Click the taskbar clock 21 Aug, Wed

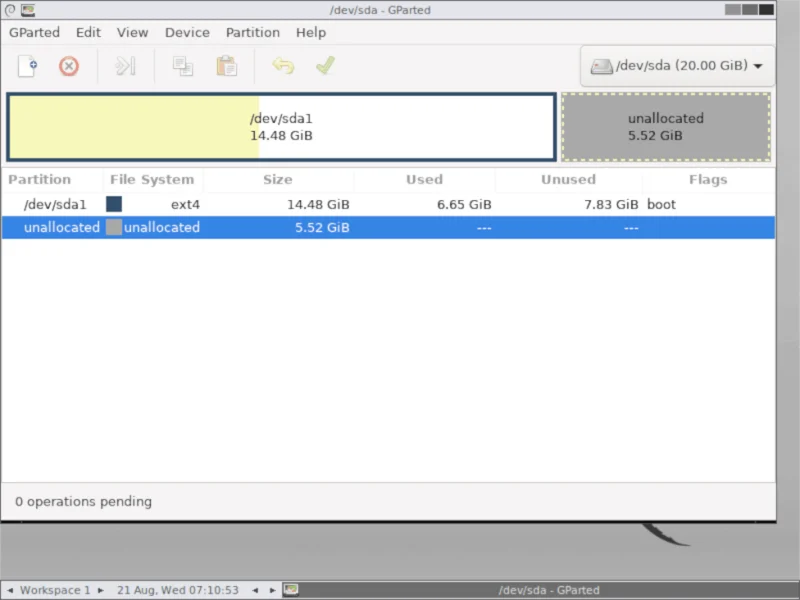(178, 590)
